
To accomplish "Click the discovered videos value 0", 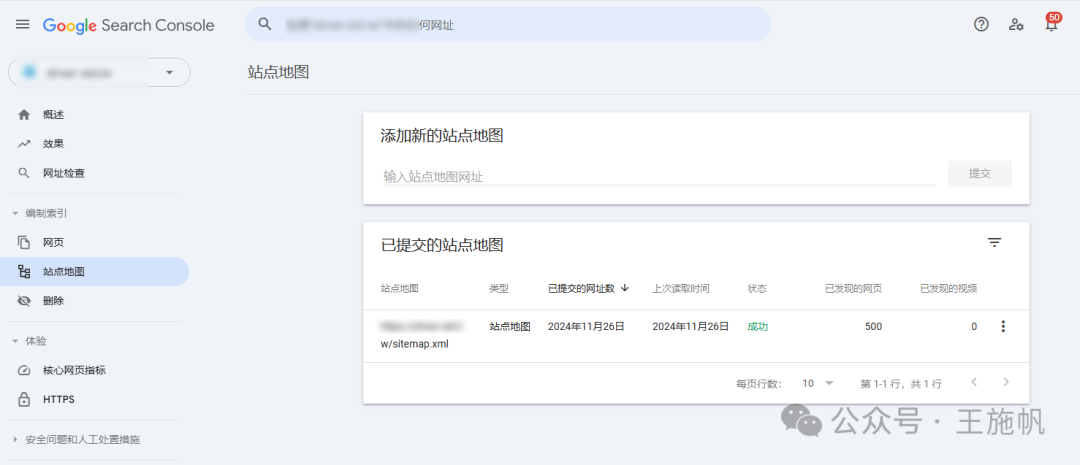I will click(974, 327).
